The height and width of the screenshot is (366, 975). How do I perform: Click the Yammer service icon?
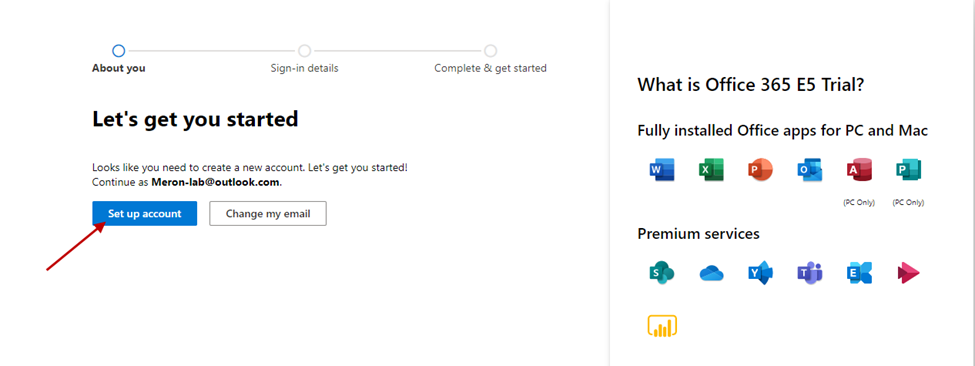tap(760, 272)
